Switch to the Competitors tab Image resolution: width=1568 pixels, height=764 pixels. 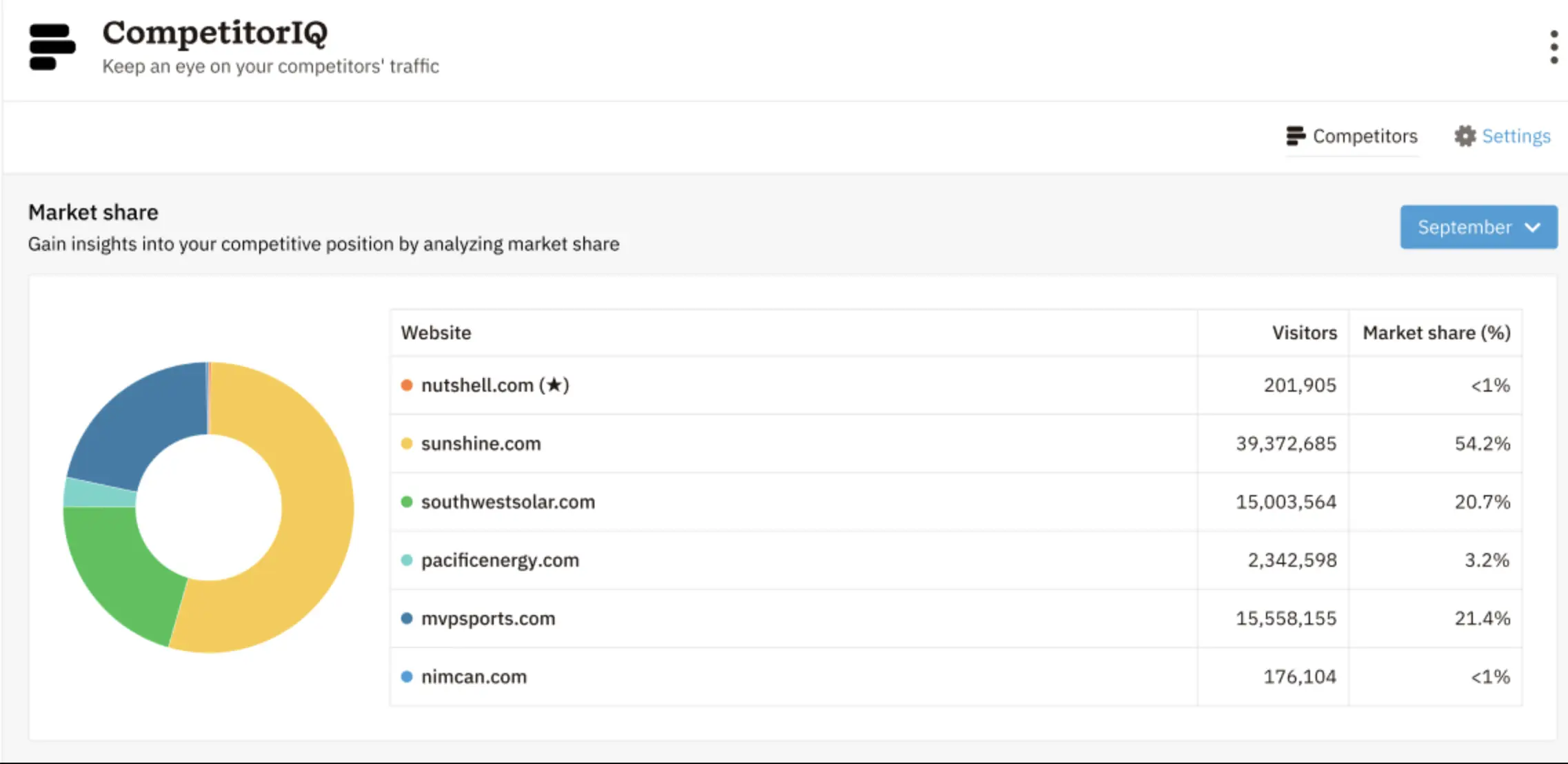[1351, 136]
